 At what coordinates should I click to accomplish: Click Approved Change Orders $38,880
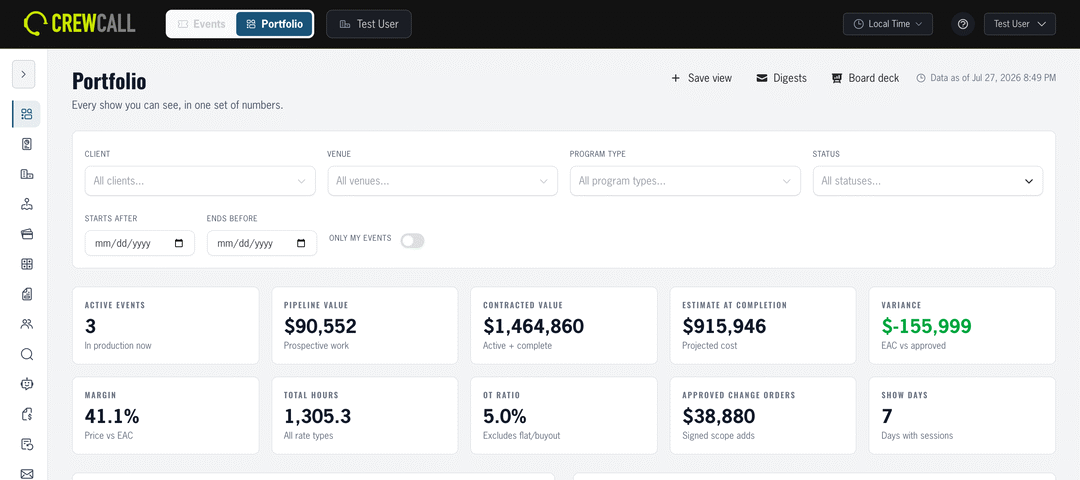click(718, 416)
